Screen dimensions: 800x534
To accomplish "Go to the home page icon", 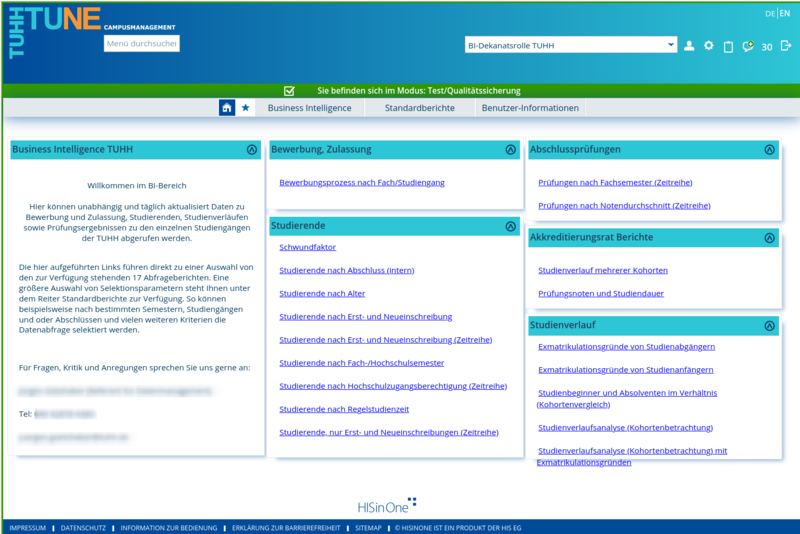I will coord(227,108).
